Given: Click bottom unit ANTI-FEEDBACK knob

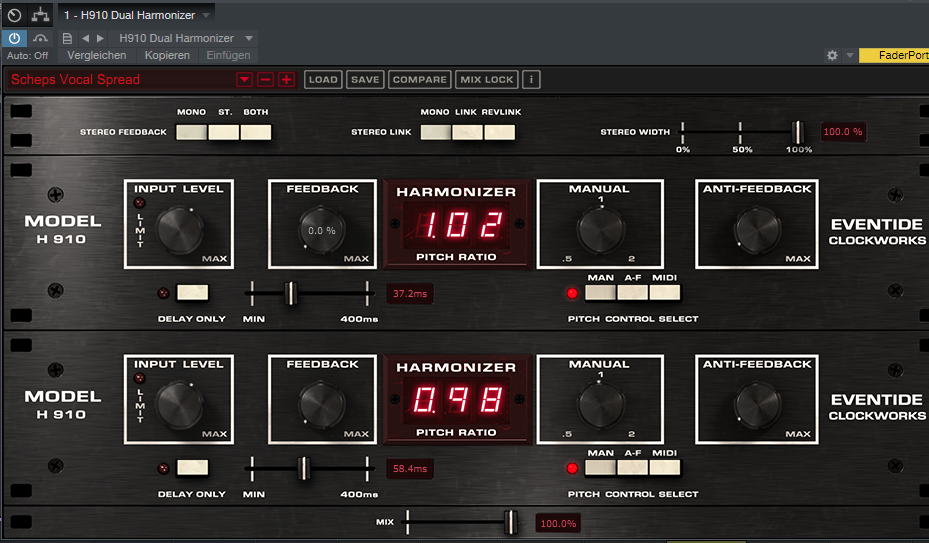Looking at the screenshot, I should (x=757, y=405).
